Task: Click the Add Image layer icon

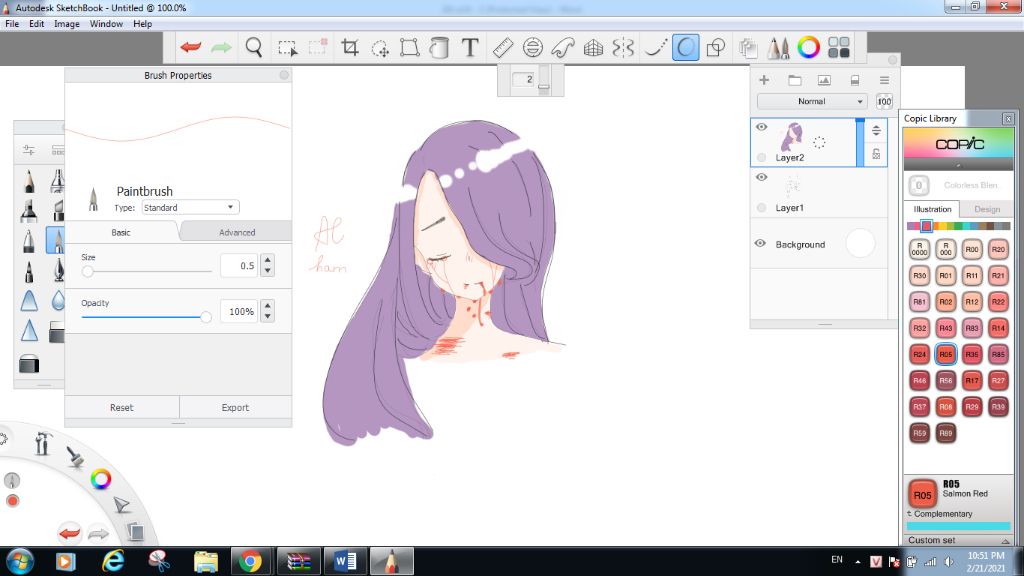Action: tap(824, 80)
